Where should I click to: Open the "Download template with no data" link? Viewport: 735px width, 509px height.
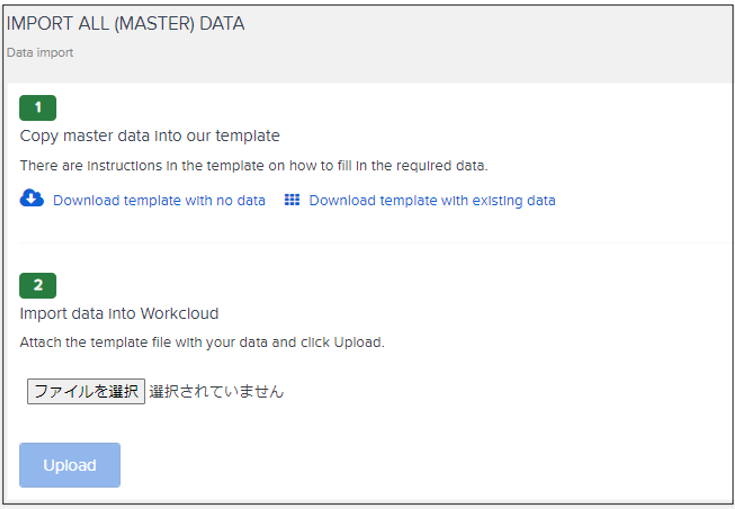pyautogui.click(x=159, y=200)
